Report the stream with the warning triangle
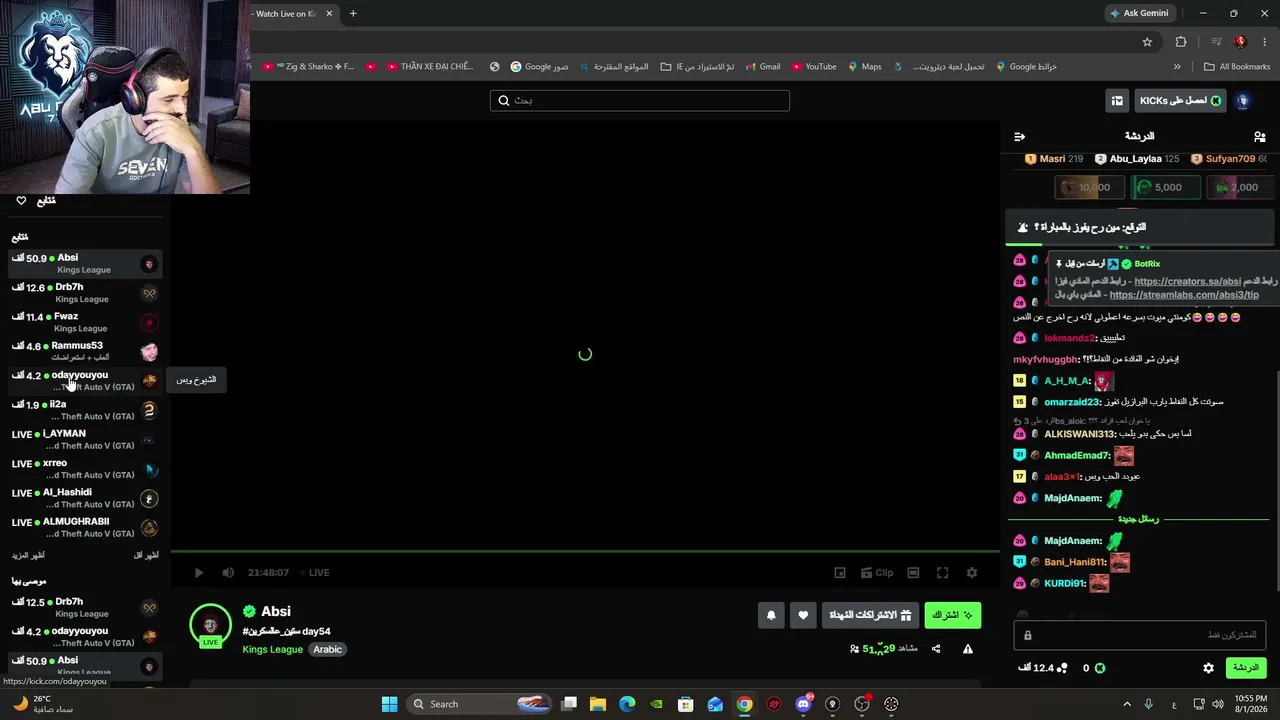The height and width of the screenshot is (720, 1280). point(968,649)
